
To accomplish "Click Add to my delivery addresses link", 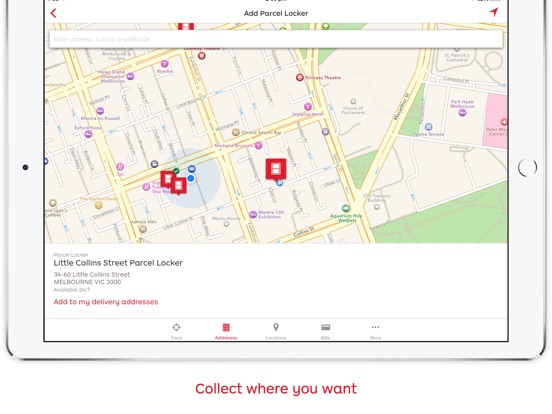I will click(106, 302).
